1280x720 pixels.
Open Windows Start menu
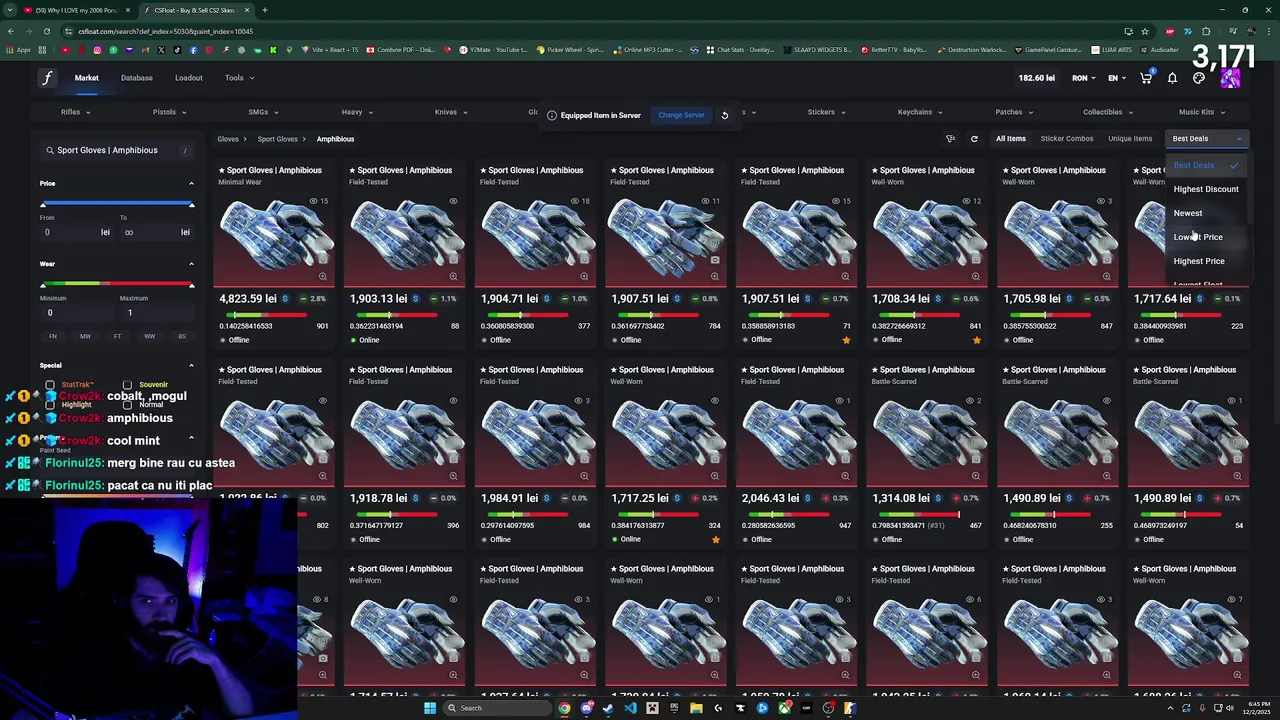click(x=430, y=708)
